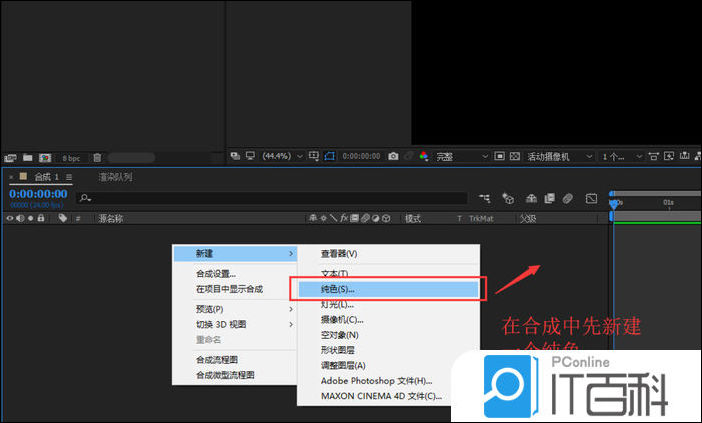Open the 44.4% magnification dropdown

(280, 157)
